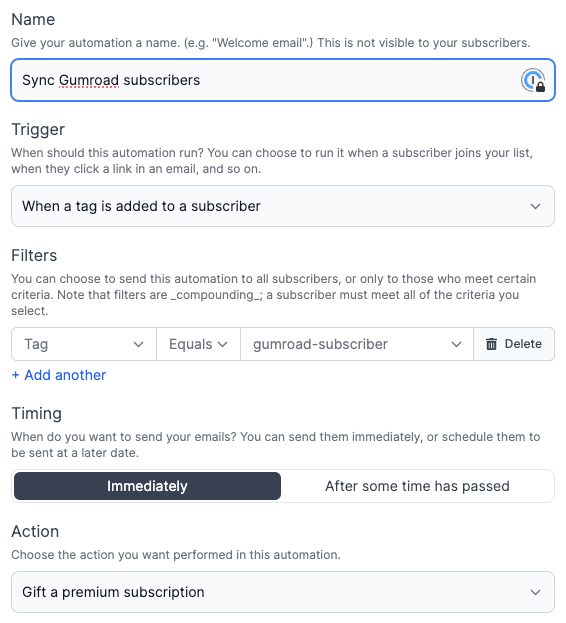This screenshot has width=566, height=623.
Task: Click the chevron arrow of the Action selector
Action: [x=535, y=592]
